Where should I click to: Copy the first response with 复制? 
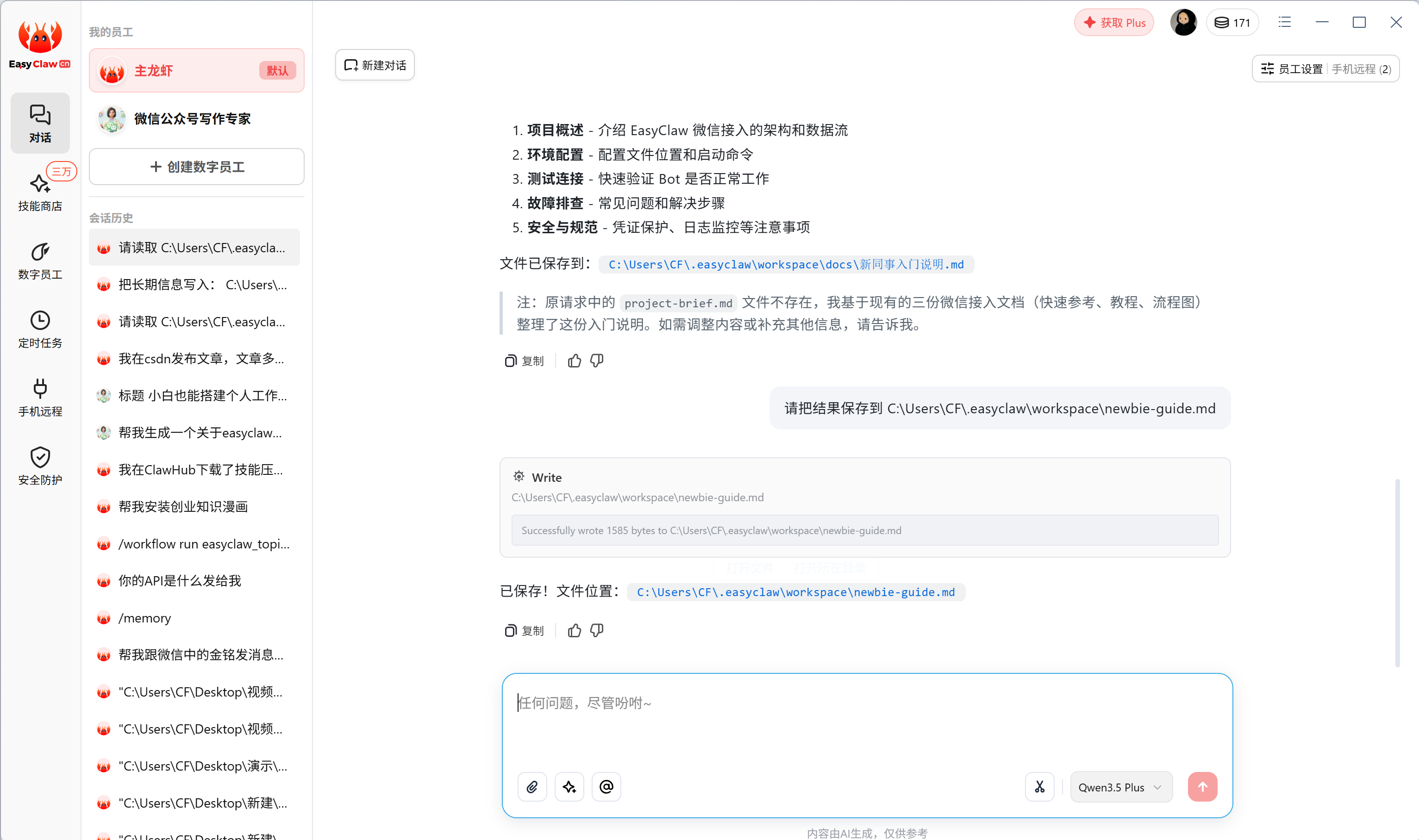click(525, 361)
